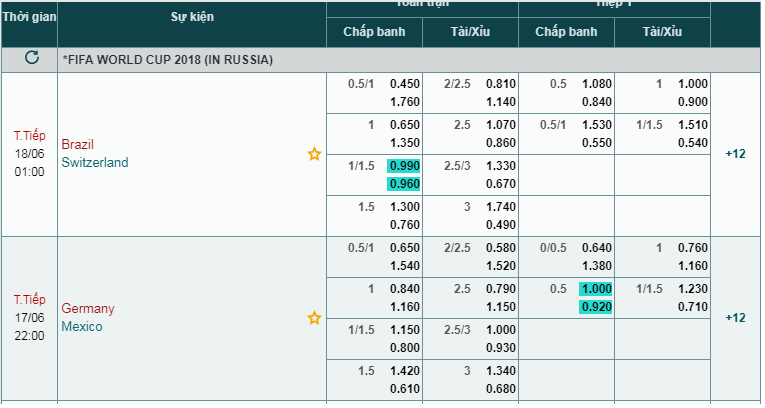Show +12 extra bets for Germany match
The image size is (765, 408).
pos(736,318)
